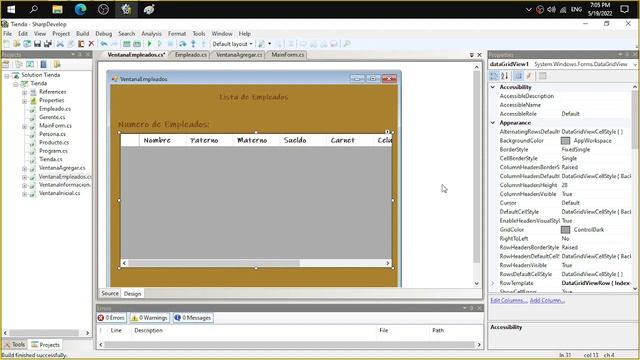
Task: Expand the RowTemplate property
Action: pyautogui.click(x=493, y=283)
